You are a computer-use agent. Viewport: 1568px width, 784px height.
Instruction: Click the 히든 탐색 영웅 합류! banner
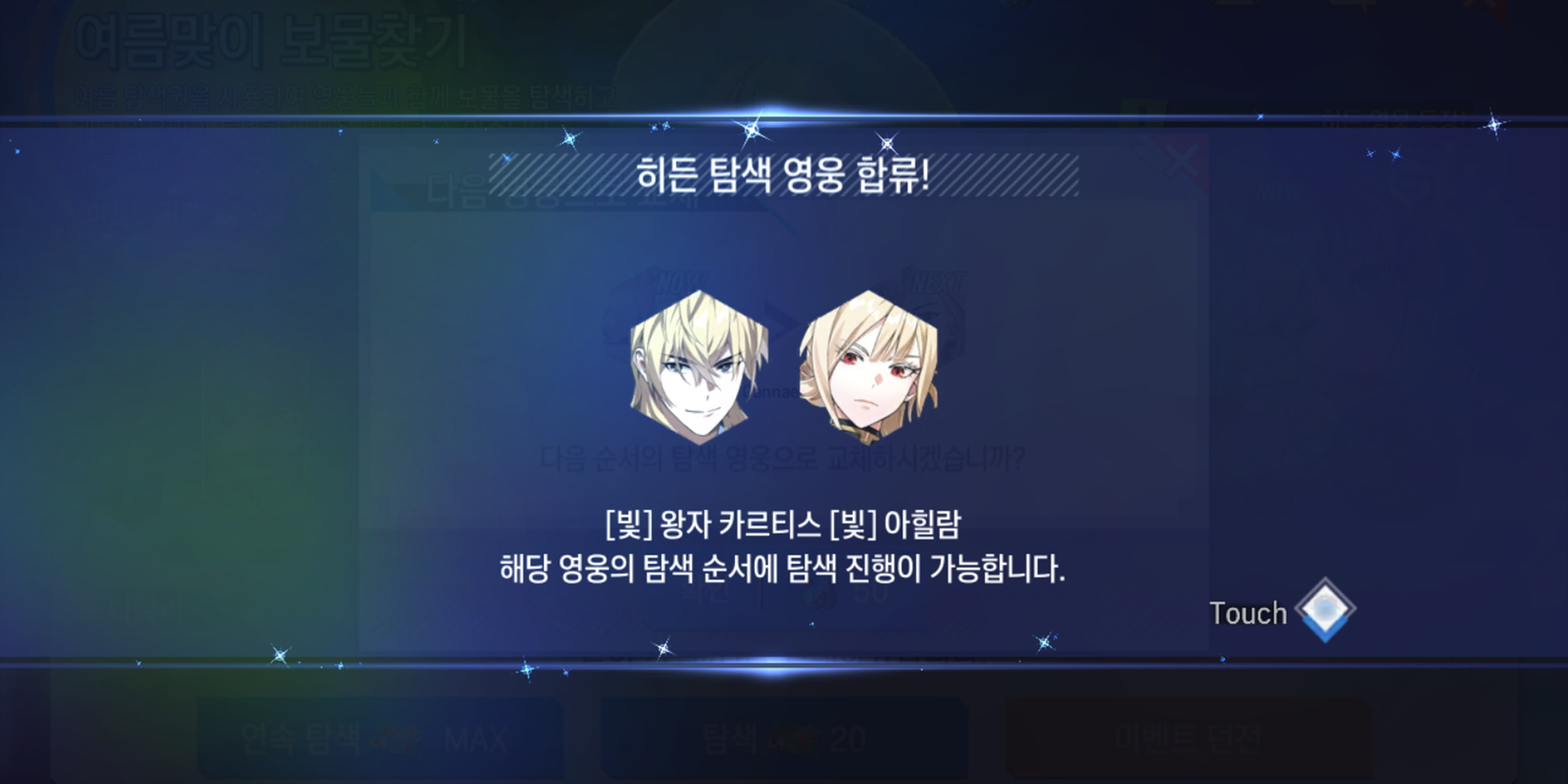784,174
